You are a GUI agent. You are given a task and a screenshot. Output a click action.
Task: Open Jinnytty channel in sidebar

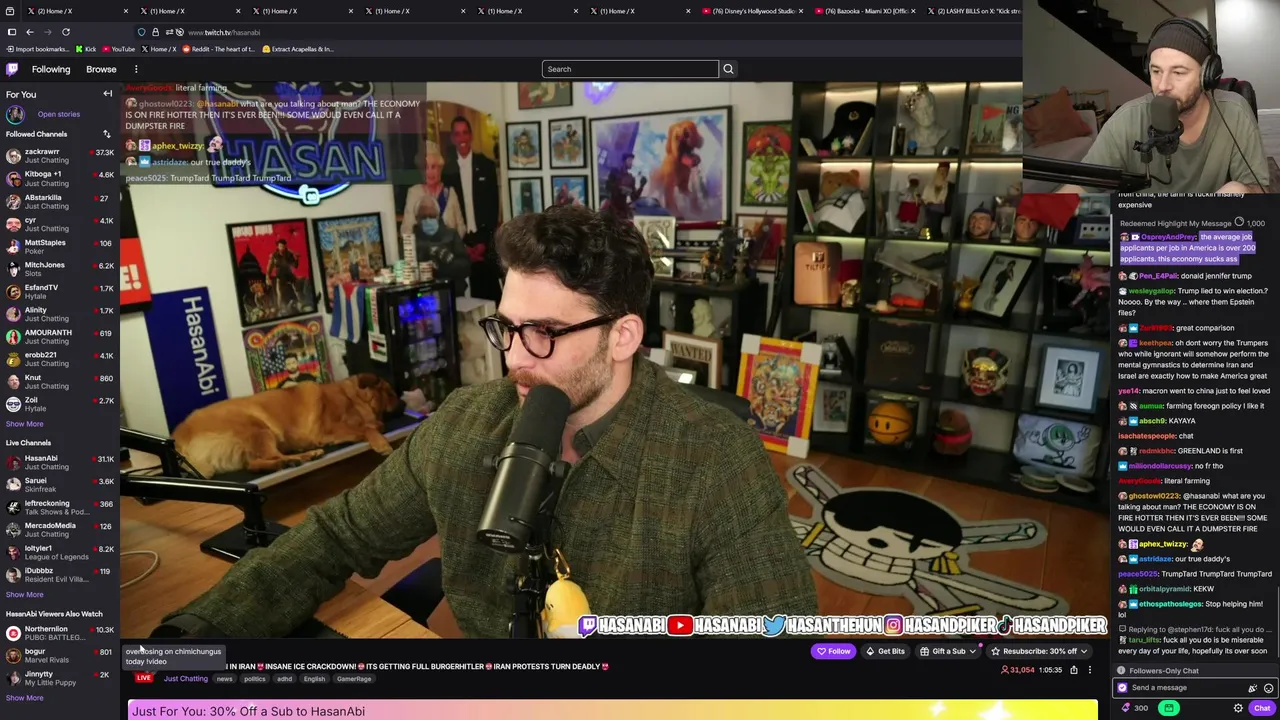[x=60, y=678]
